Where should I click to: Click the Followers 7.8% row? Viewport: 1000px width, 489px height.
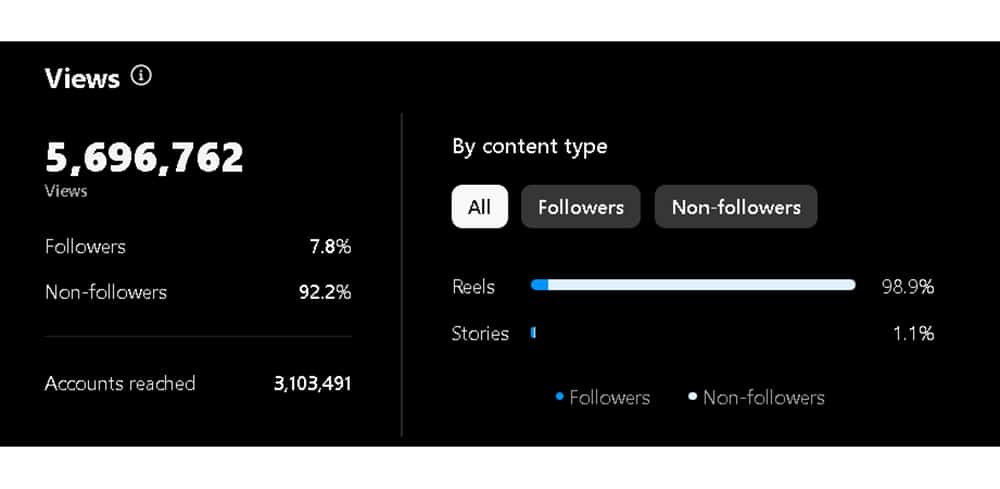(198, 247)
